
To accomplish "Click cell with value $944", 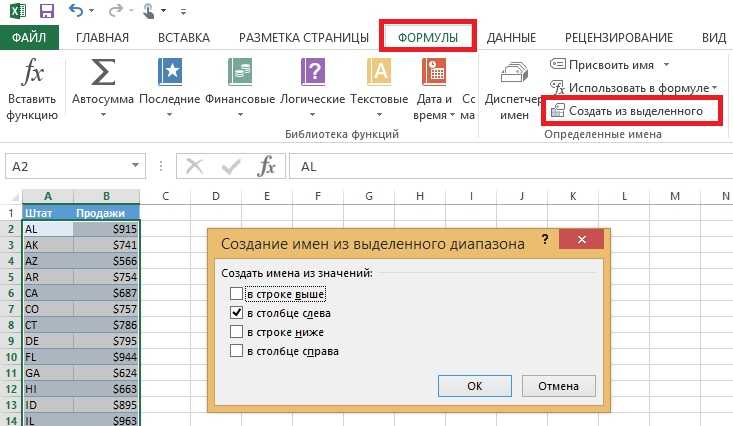I will point(107,357).
